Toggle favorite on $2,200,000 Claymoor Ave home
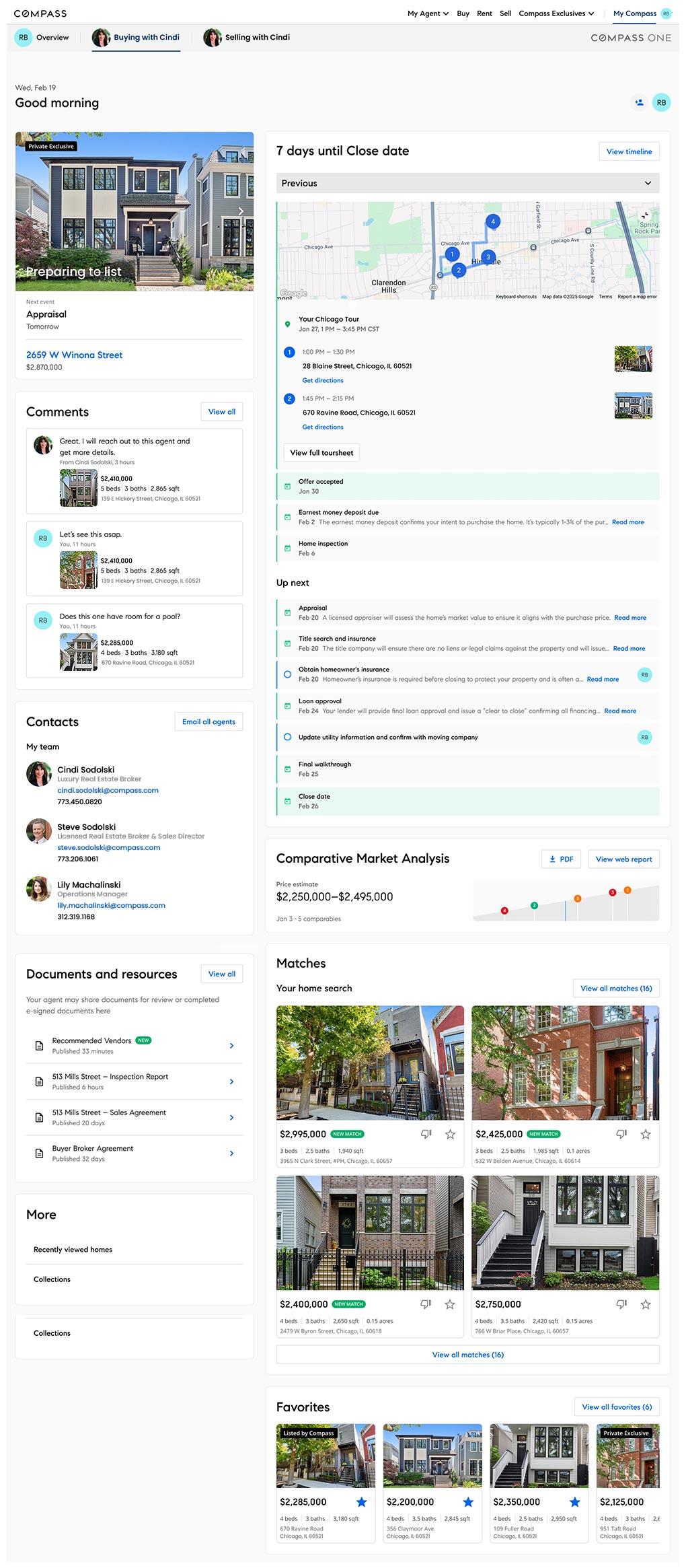This screenshot has height=1568, width=686. click(468, 1502)
